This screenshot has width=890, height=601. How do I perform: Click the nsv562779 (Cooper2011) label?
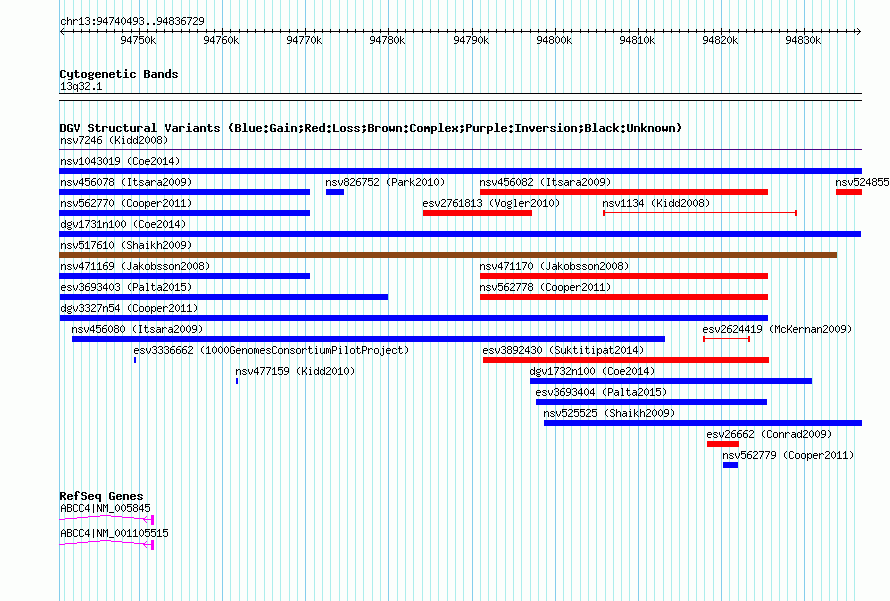click(x=788, y=455)
